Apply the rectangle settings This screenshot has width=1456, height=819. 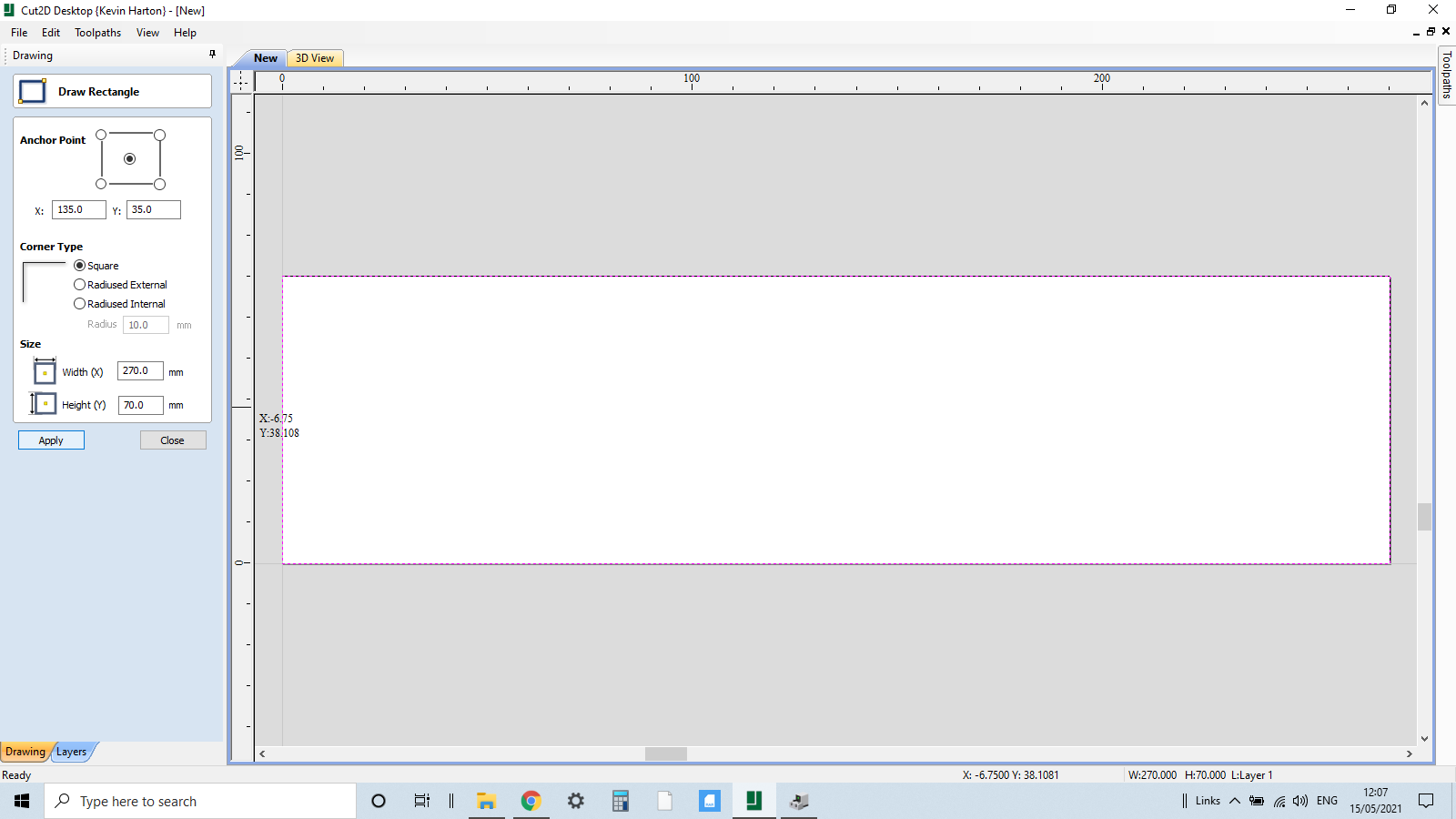(x=51, y=440)
